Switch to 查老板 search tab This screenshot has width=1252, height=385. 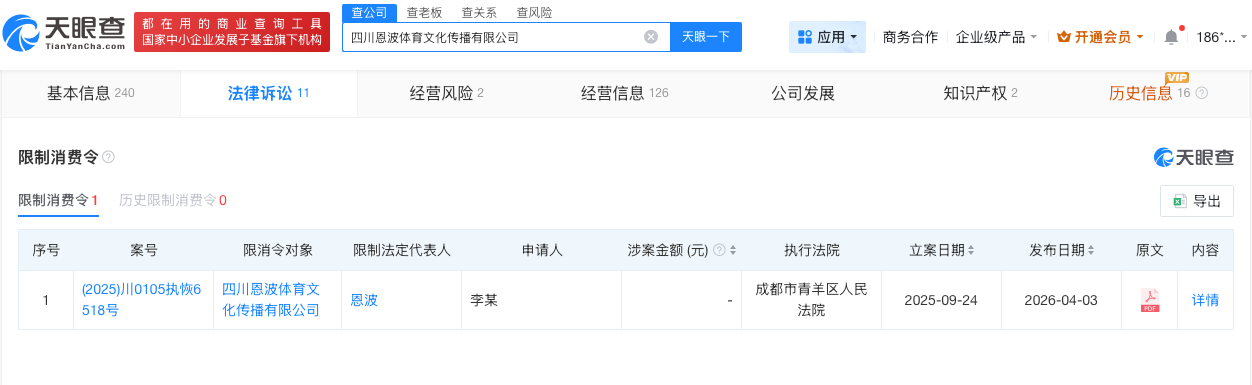(424, 13)
